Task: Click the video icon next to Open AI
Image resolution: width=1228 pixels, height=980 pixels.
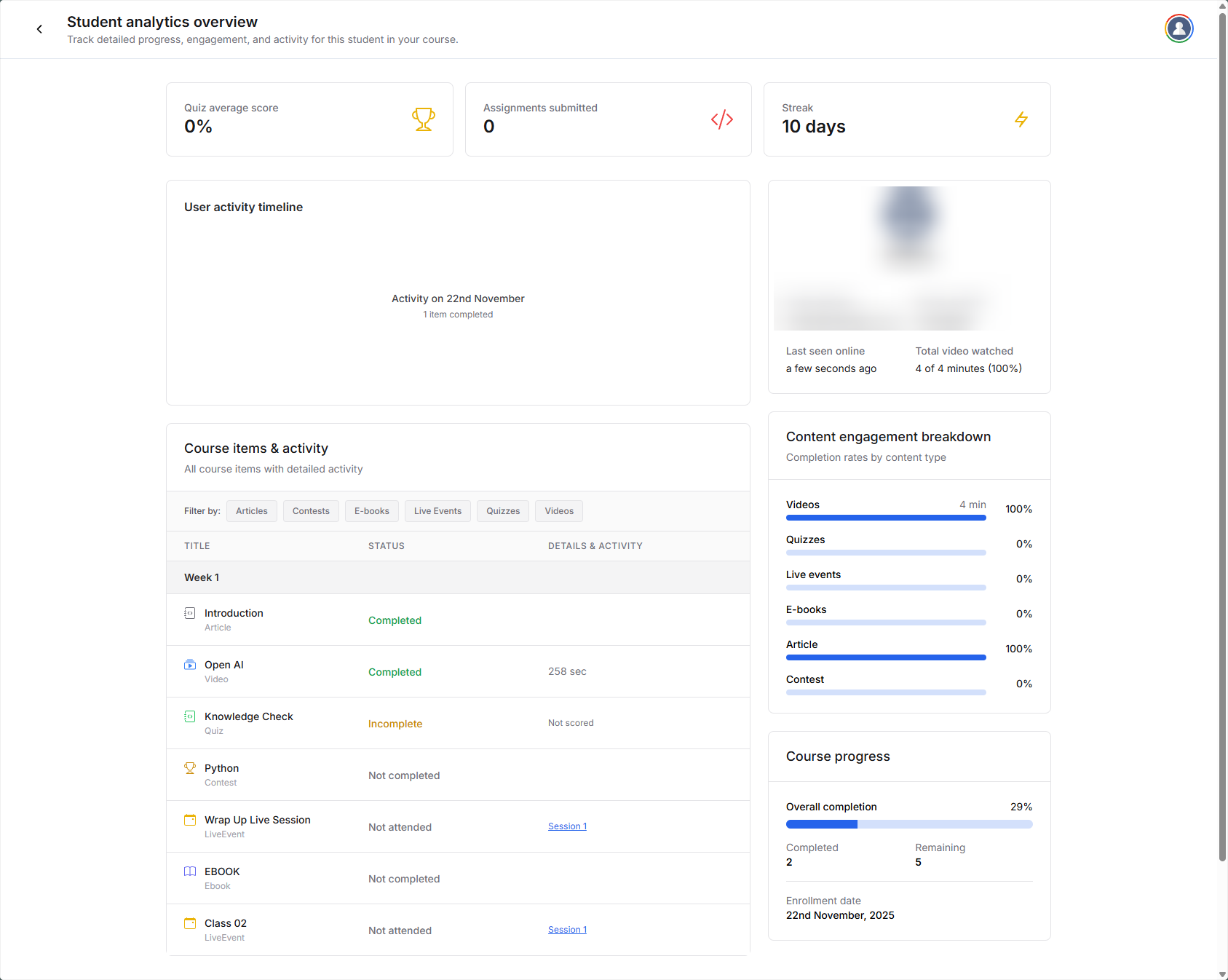Action: pyautogui.click(x=190, y=665)
